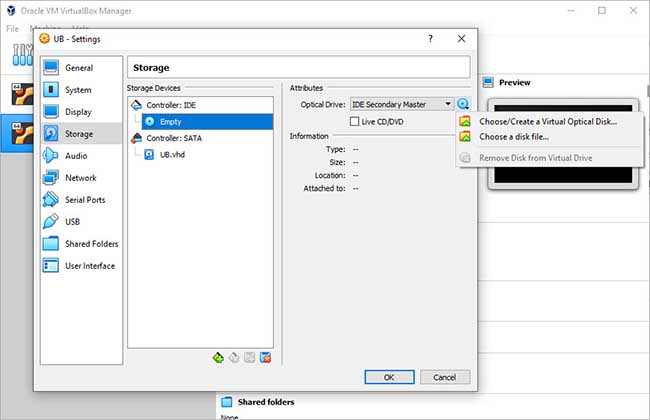Open Audio settings category
This screenshot has height=420, width=650.
81,156
